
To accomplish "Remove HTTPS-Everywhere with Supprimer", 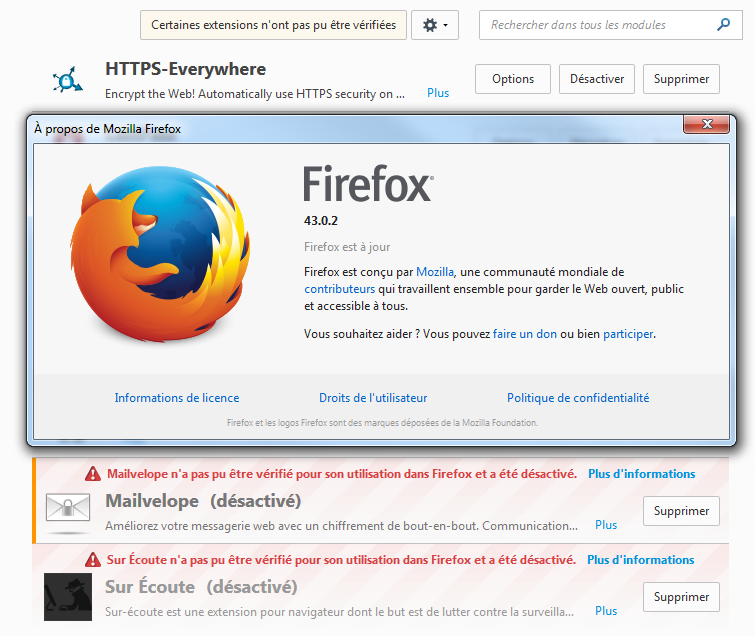I will [x=681, y=79].
